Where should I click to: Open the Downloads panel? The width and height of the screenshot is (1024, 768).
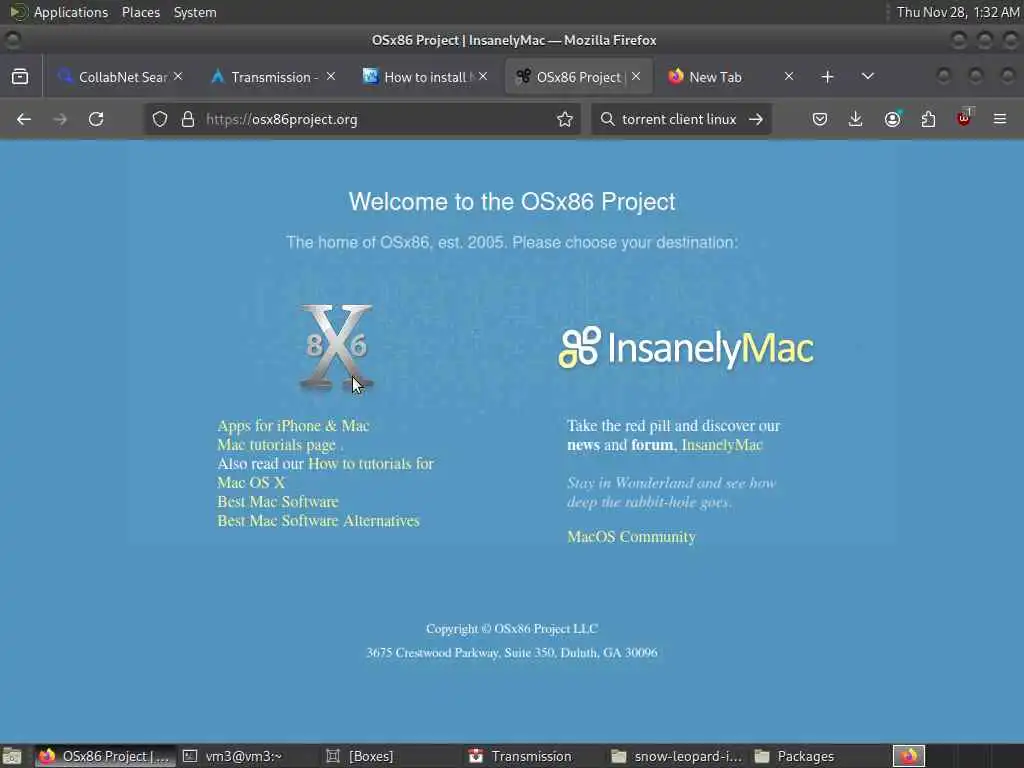[x=856, y=119]
